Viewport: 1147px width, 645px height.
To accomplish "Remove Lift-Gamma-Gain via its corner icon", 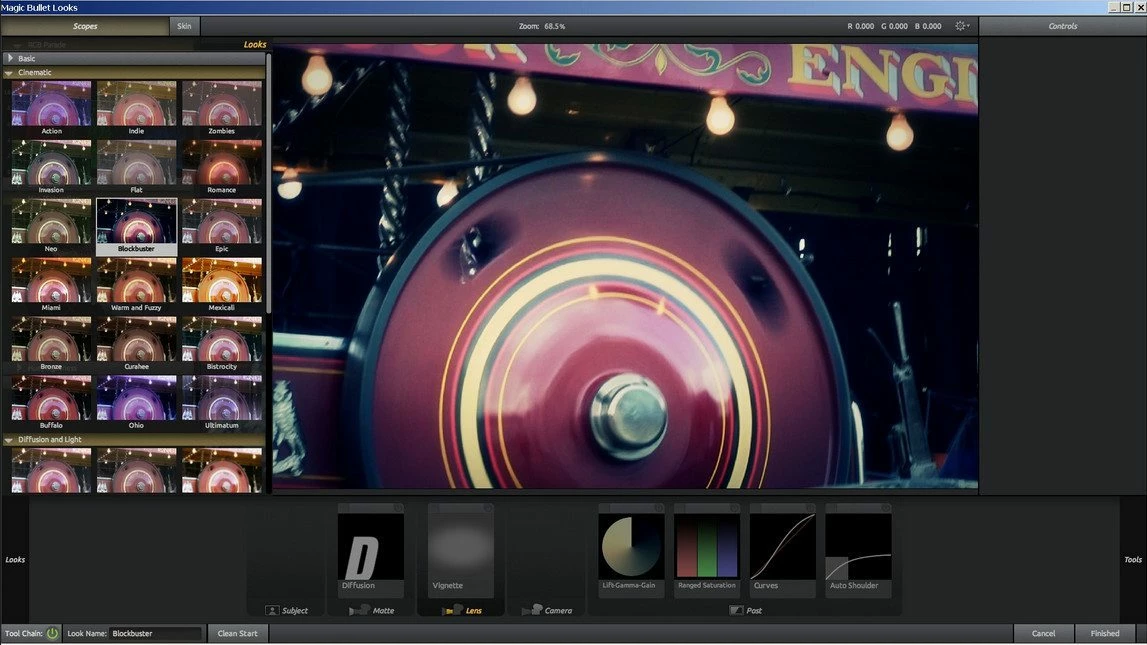I will click(659, 508).
